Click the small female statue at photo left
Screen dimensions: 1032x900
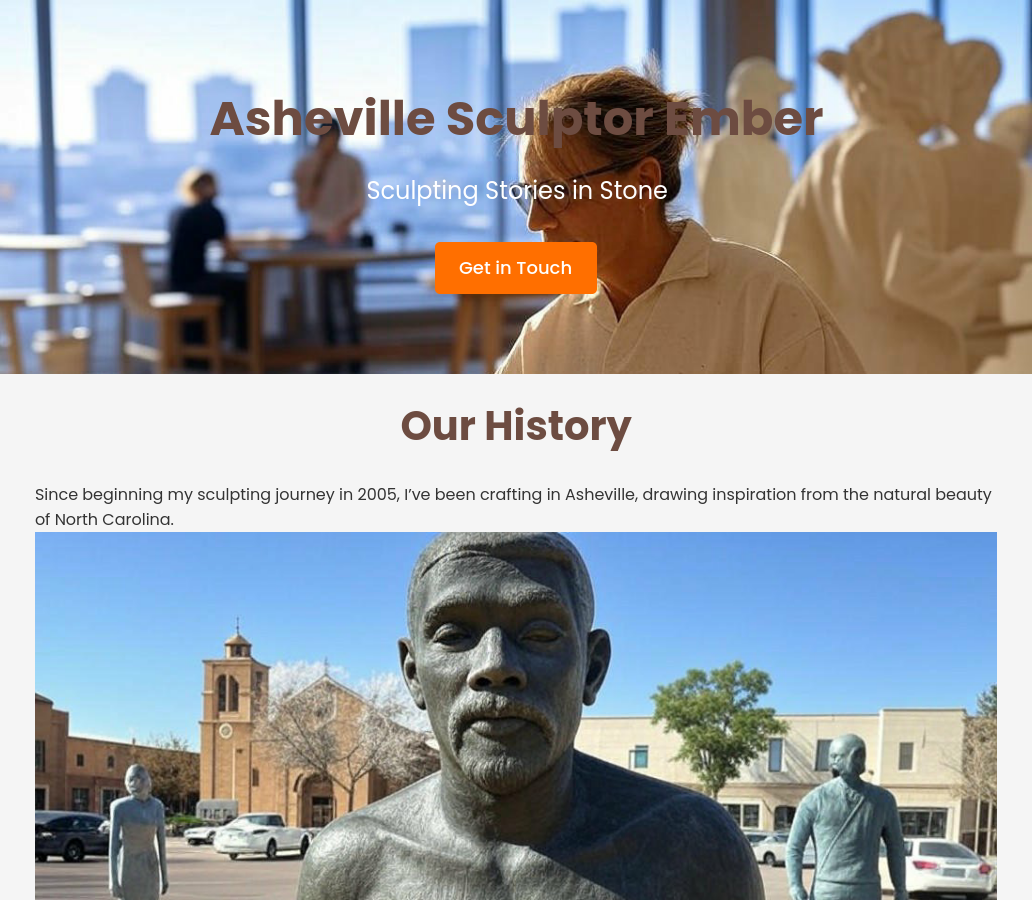point(138,831)
